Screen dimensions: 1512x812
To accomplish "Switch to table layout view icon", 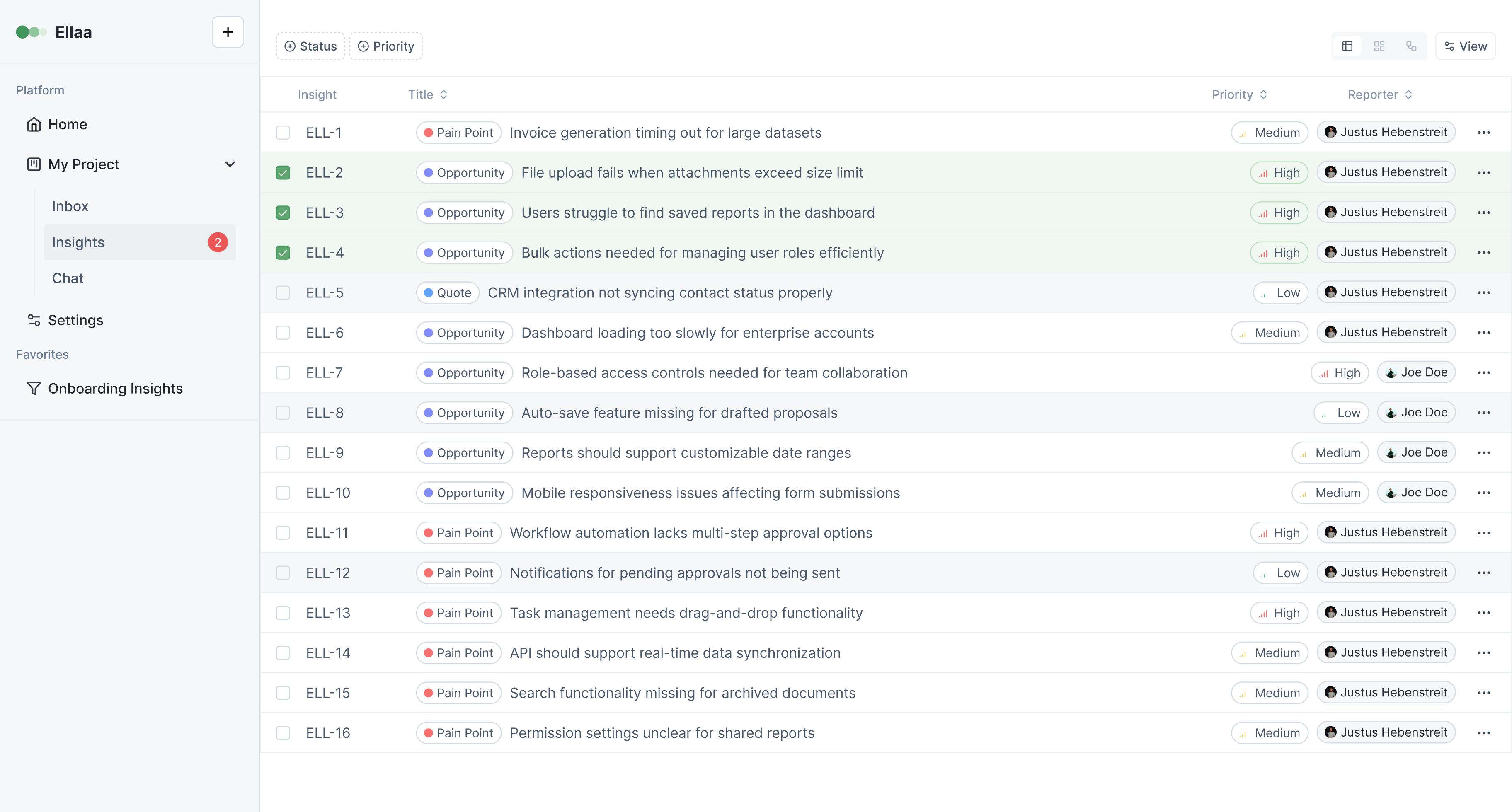I will tap(1347, 46).
